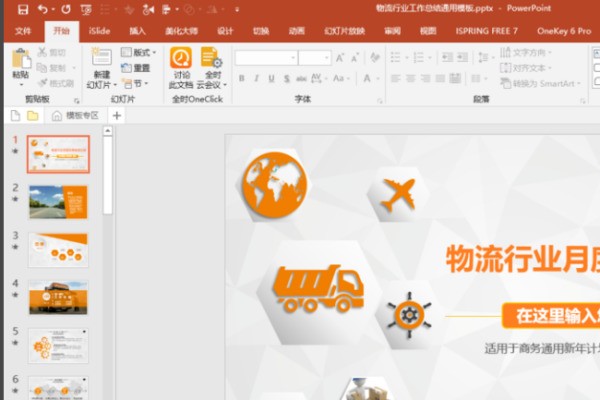Image resolution: width=600 pixels, height=400 pixels.
Task: Open the font name combo box
Action: tap(265, 58)
